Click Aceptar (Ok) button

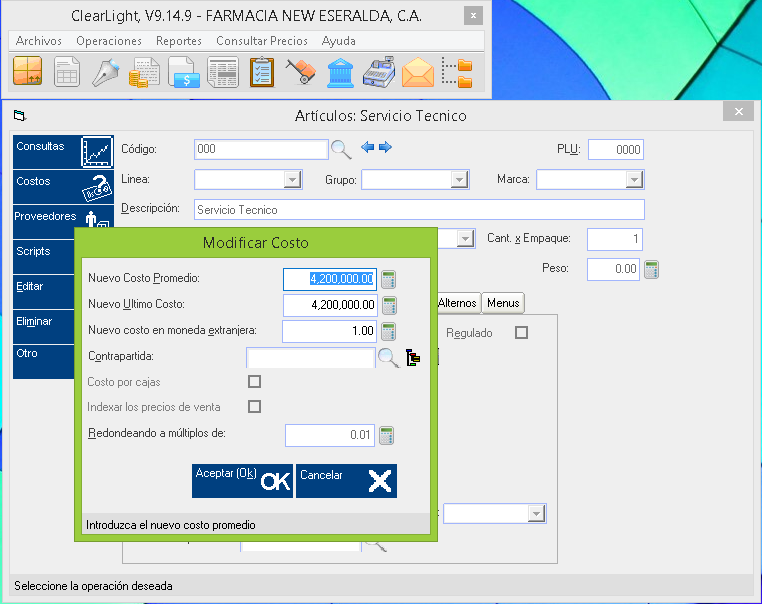coord(242,481)
